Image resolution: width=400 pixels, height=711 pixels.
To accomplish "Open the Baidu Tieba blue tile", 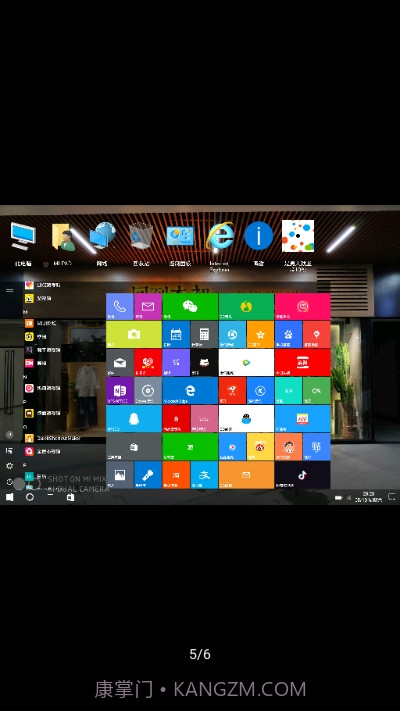I will click(317, 447).
